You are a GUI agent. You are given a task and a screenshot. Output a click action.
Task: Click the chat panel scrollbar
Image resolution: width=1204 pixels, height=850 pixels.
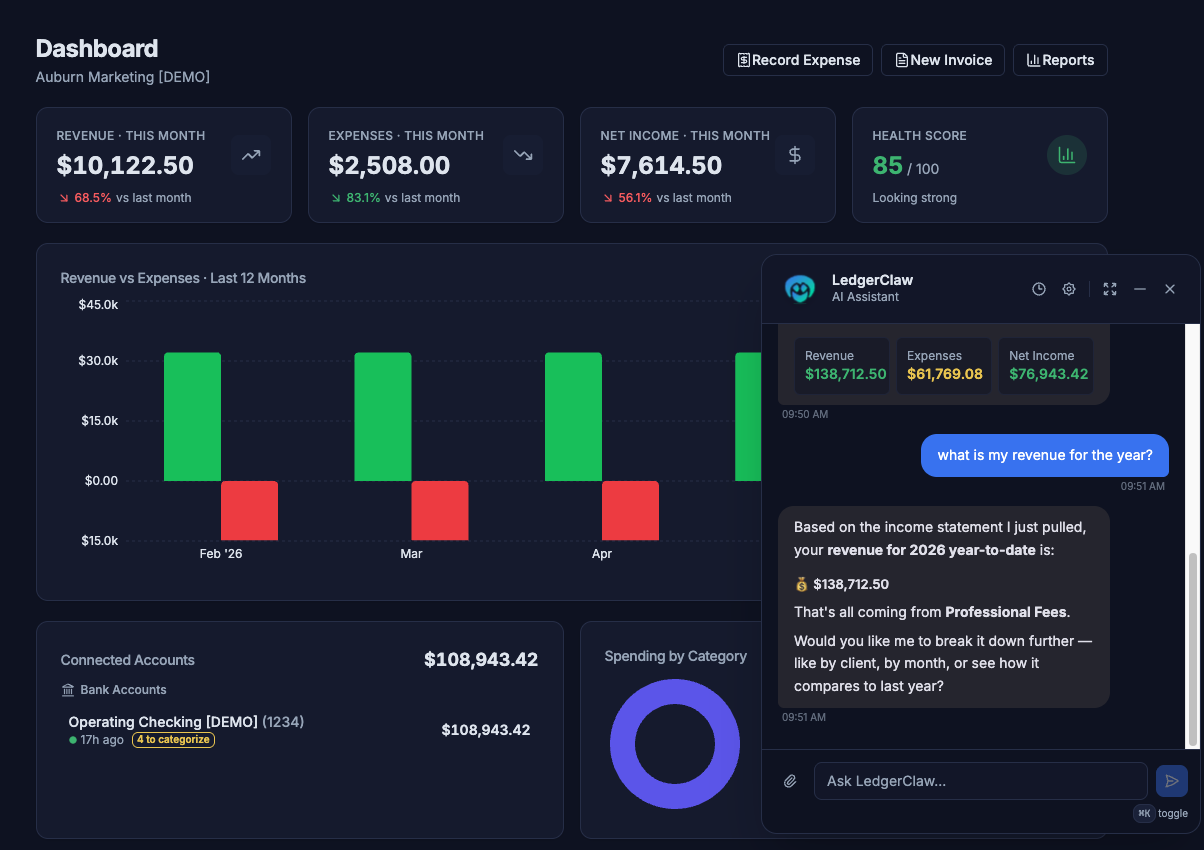coord(1192,648)
